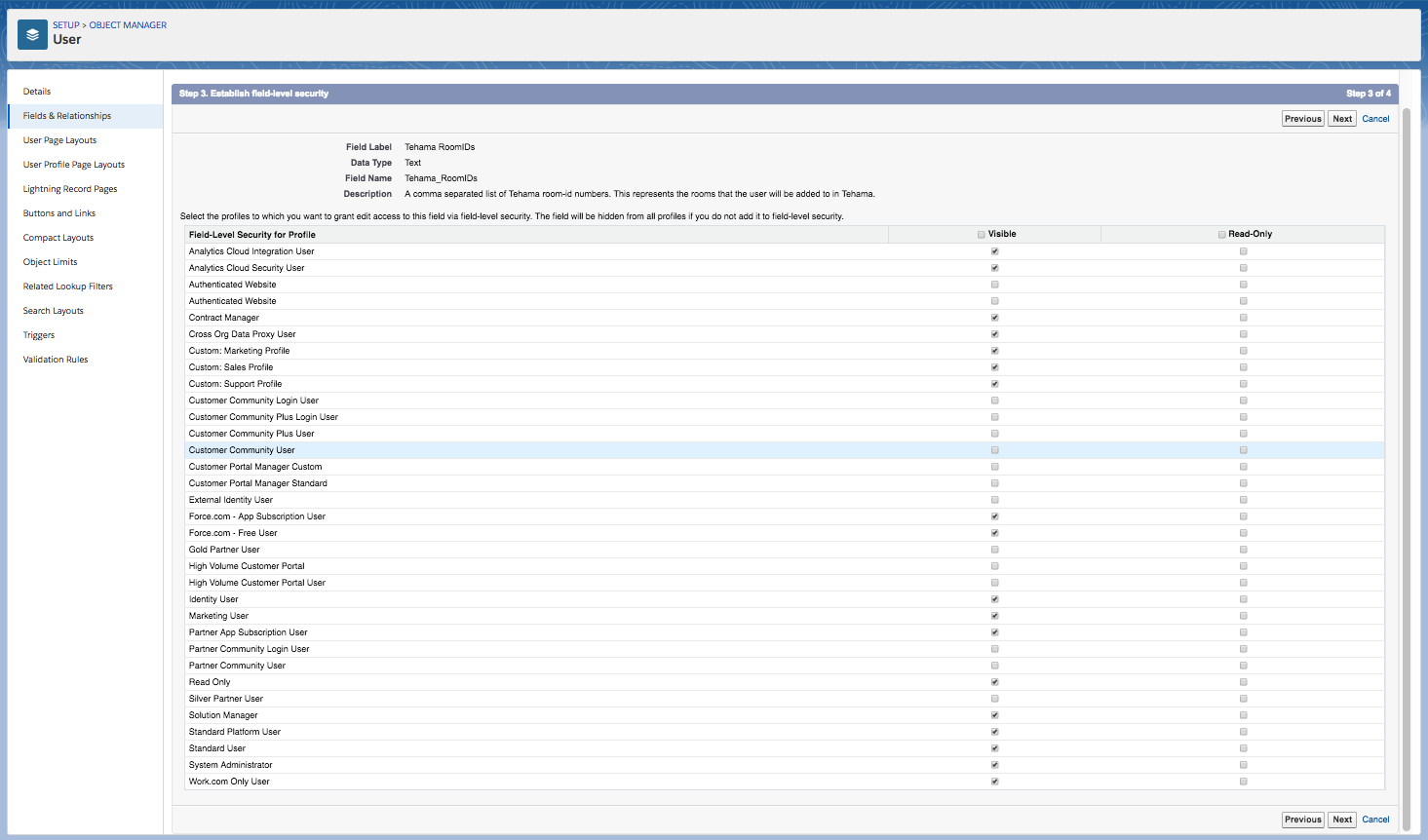Toggle the Read-Only header select-all checkbox
This screenshot has width=1428, height=840.
pos(1221,235)
